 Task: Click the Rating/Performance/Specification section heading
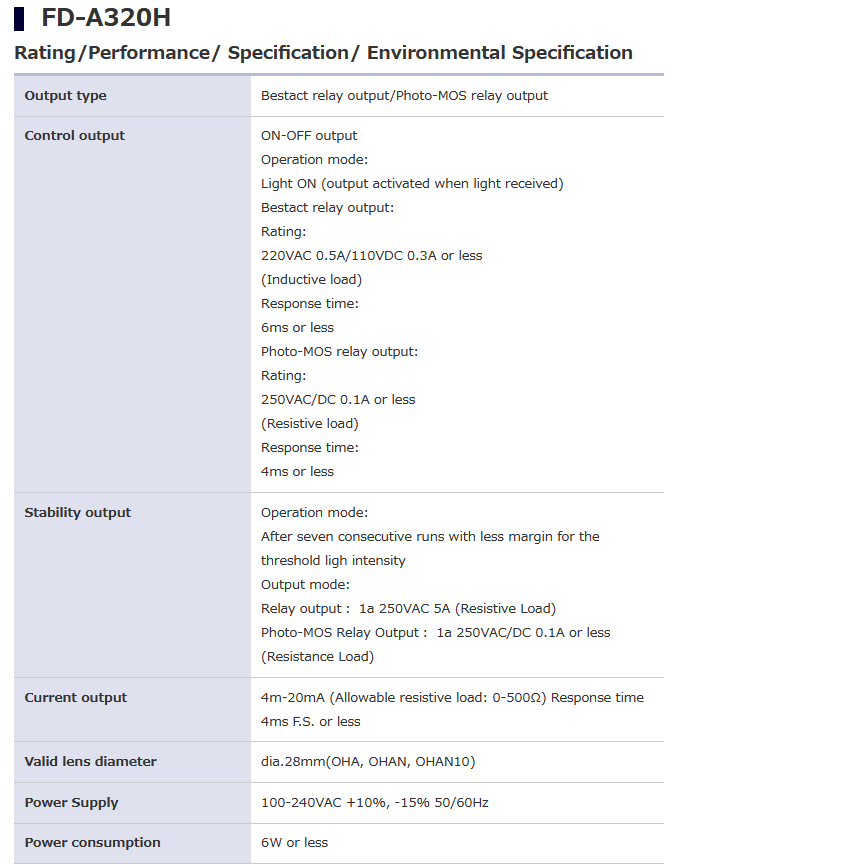[x=323, y=53]
